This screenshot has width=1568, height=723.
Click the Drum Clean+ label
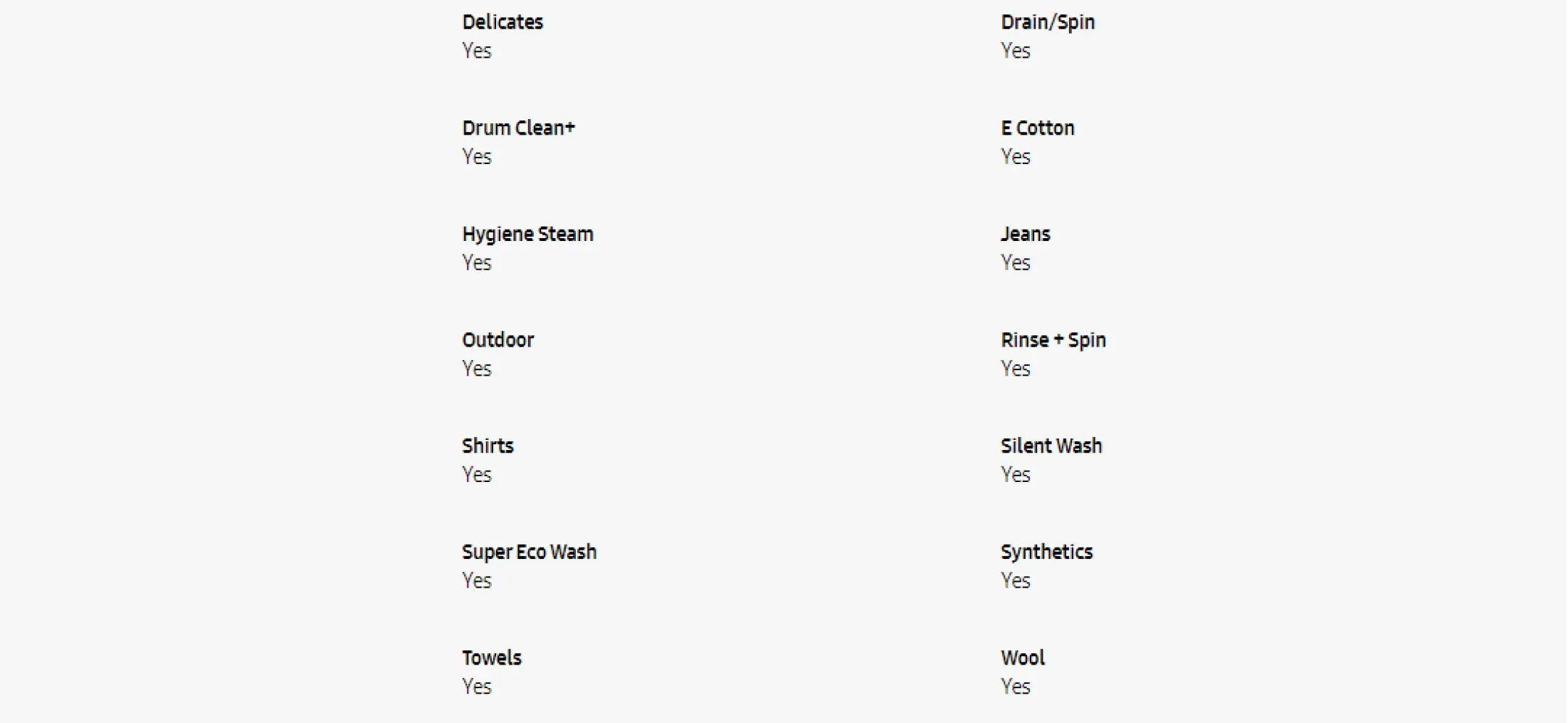click(518, 128)
